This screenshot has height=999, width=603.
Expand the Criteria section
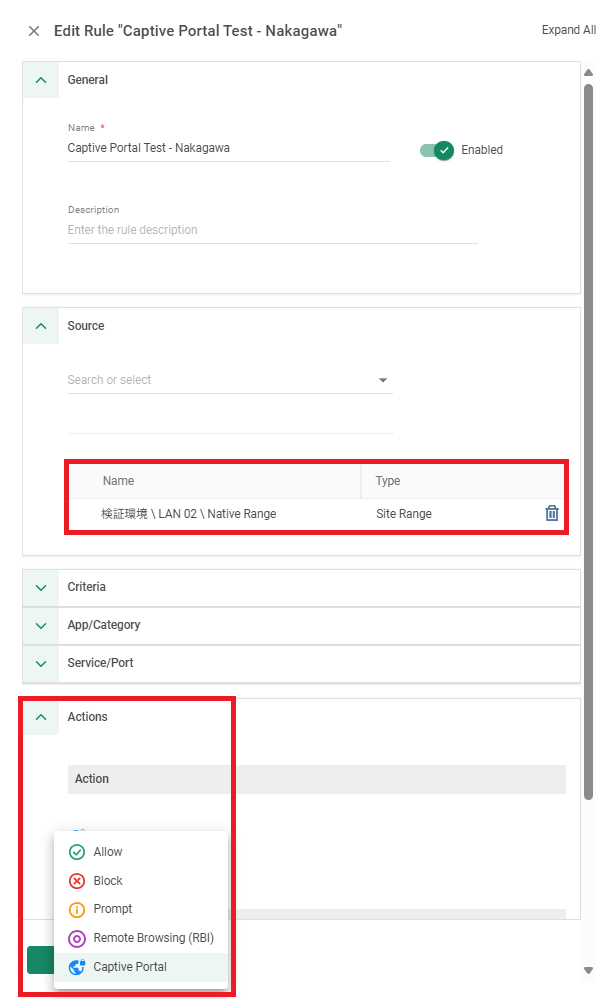point(41,587)
